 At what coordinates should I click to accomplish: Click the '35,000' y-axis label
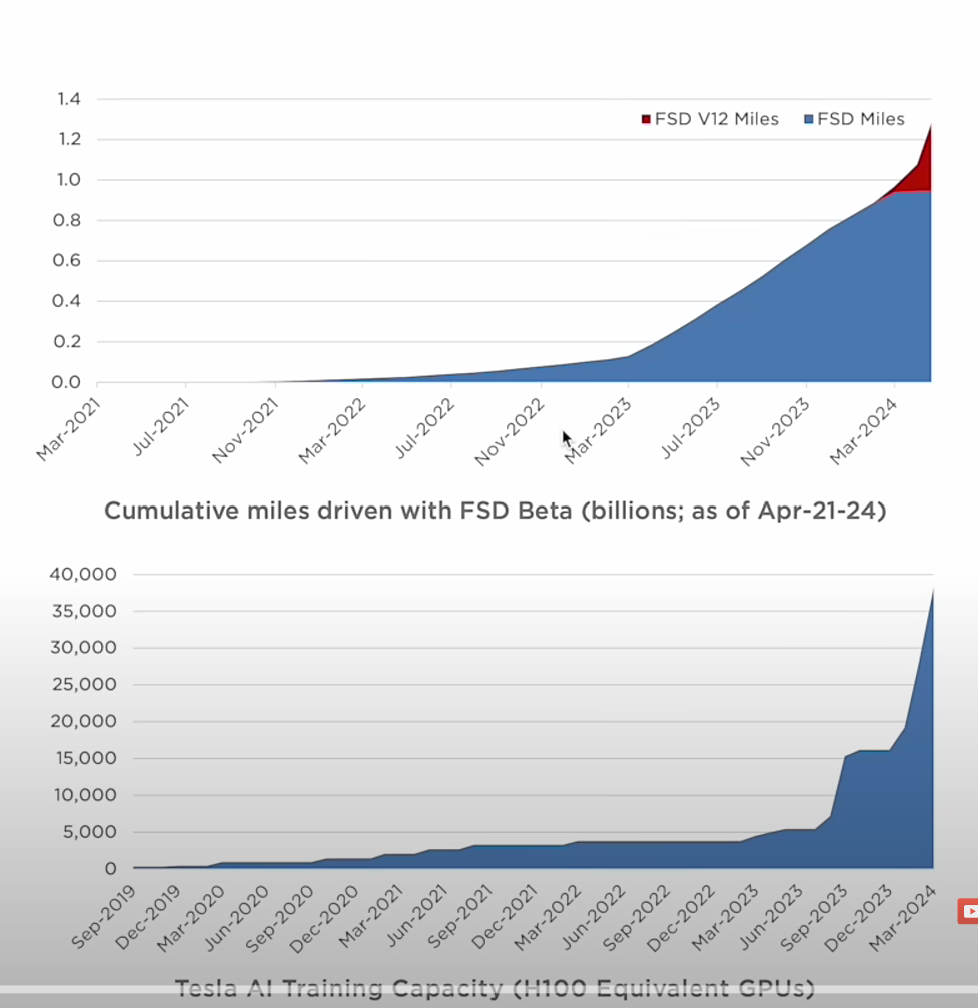pyautogui.click(x=84, y=611)
